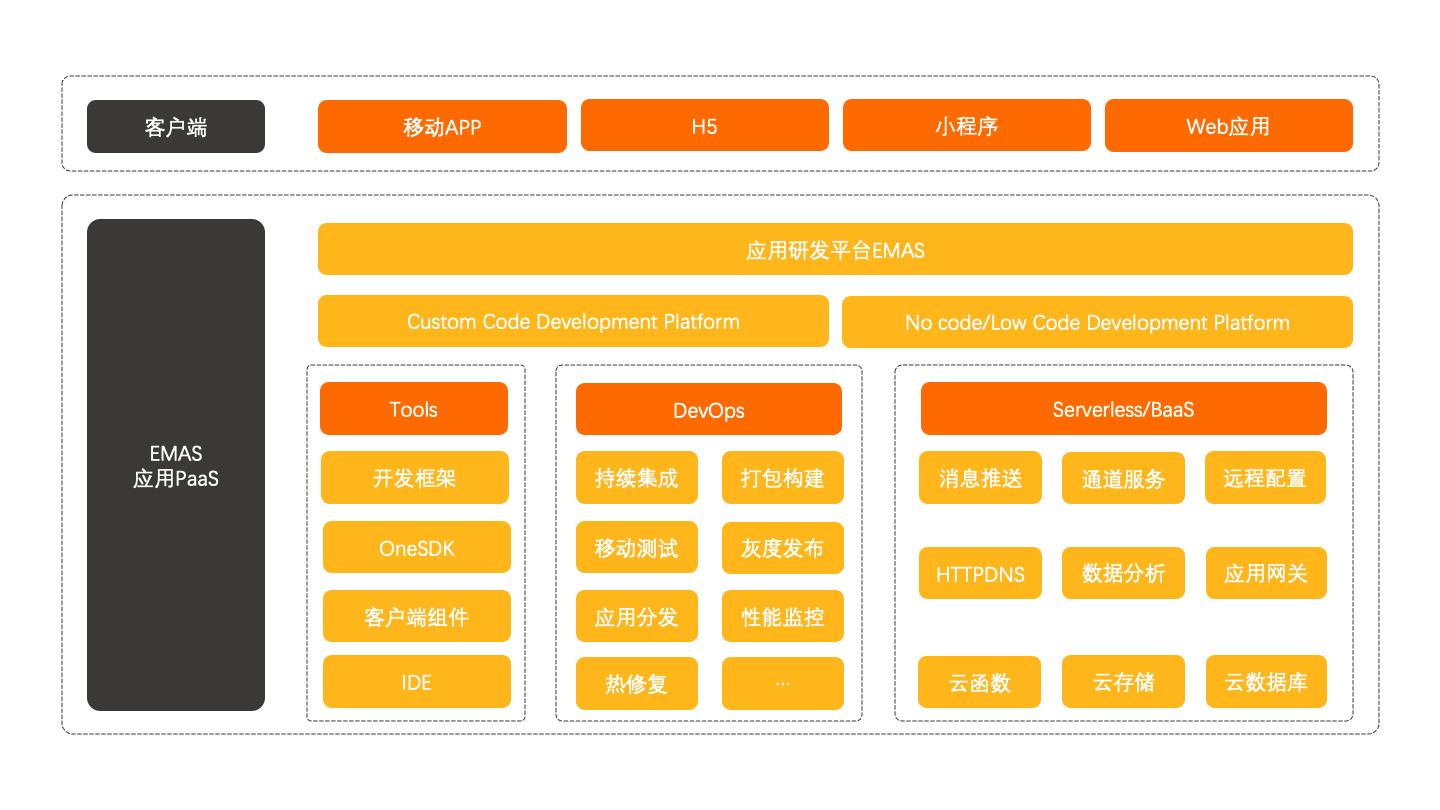Select the 应用研发平台EMAS banner
1440x810 pixels.
tap(835, 249)
